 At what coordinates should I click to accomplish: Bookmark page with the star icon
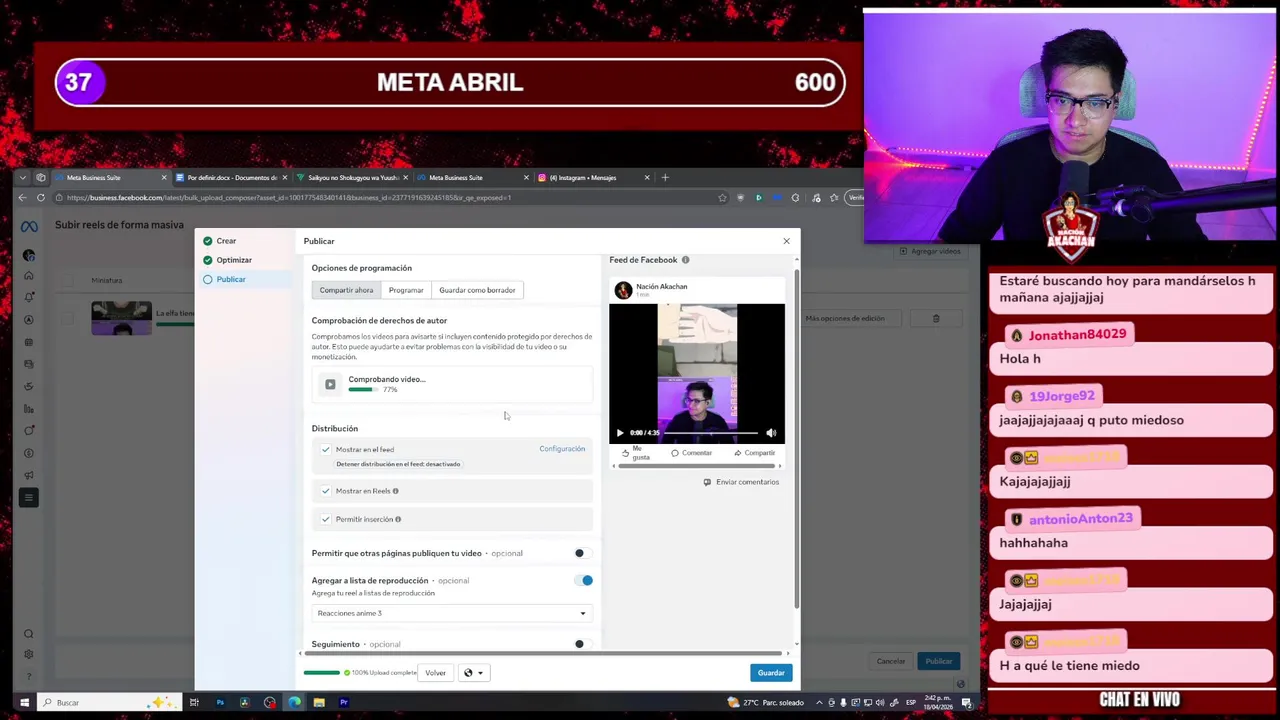[722, 198]
